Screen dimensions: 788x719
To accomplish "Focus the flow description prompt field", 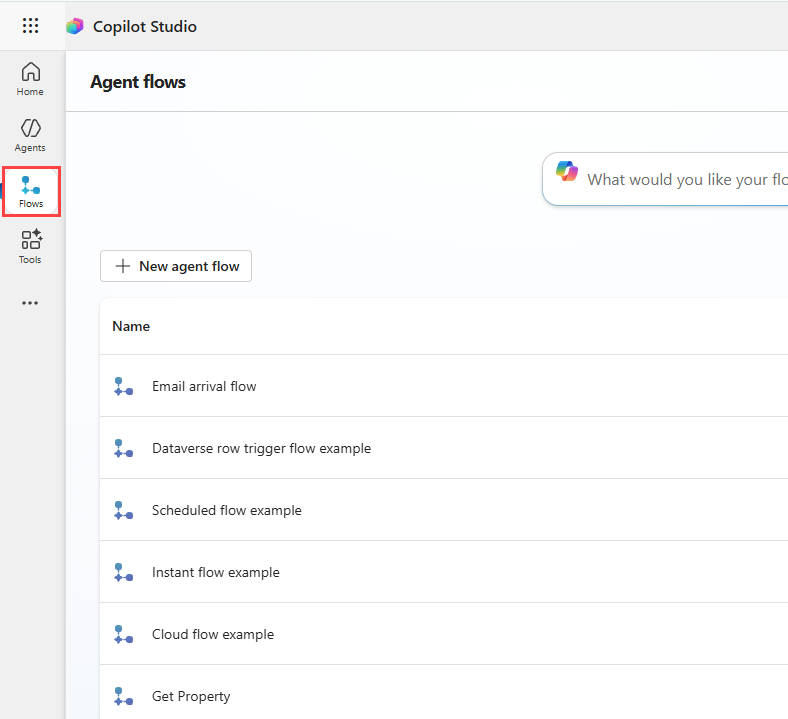I will tap(665, 179).
